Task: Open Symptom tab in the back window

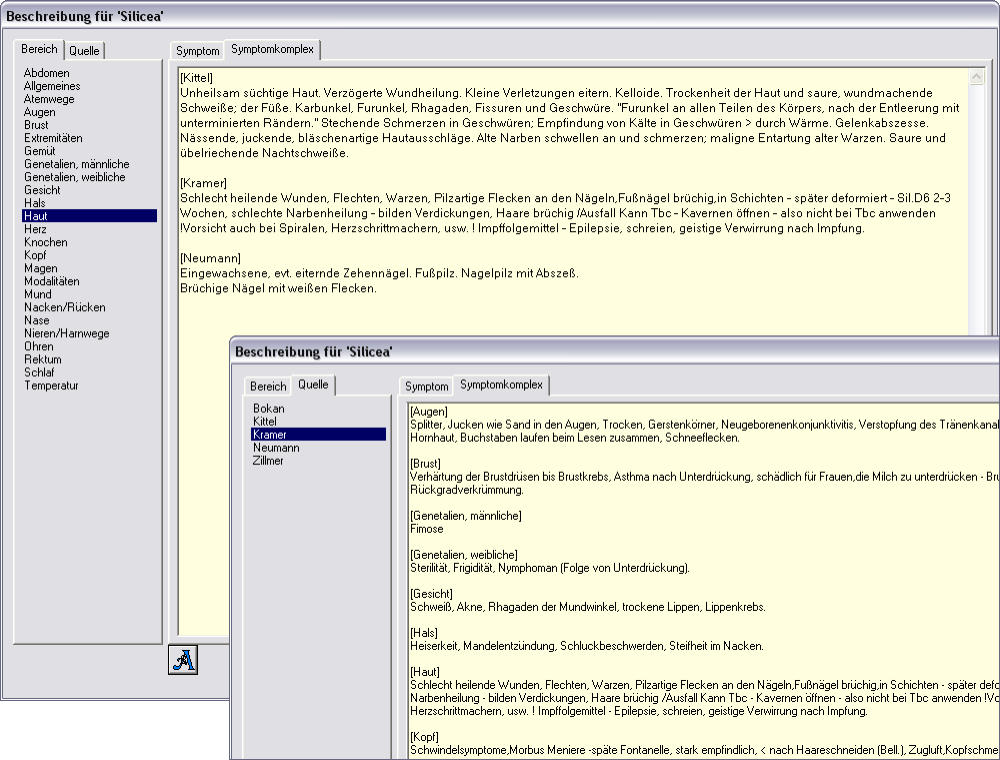Action: 197,51
